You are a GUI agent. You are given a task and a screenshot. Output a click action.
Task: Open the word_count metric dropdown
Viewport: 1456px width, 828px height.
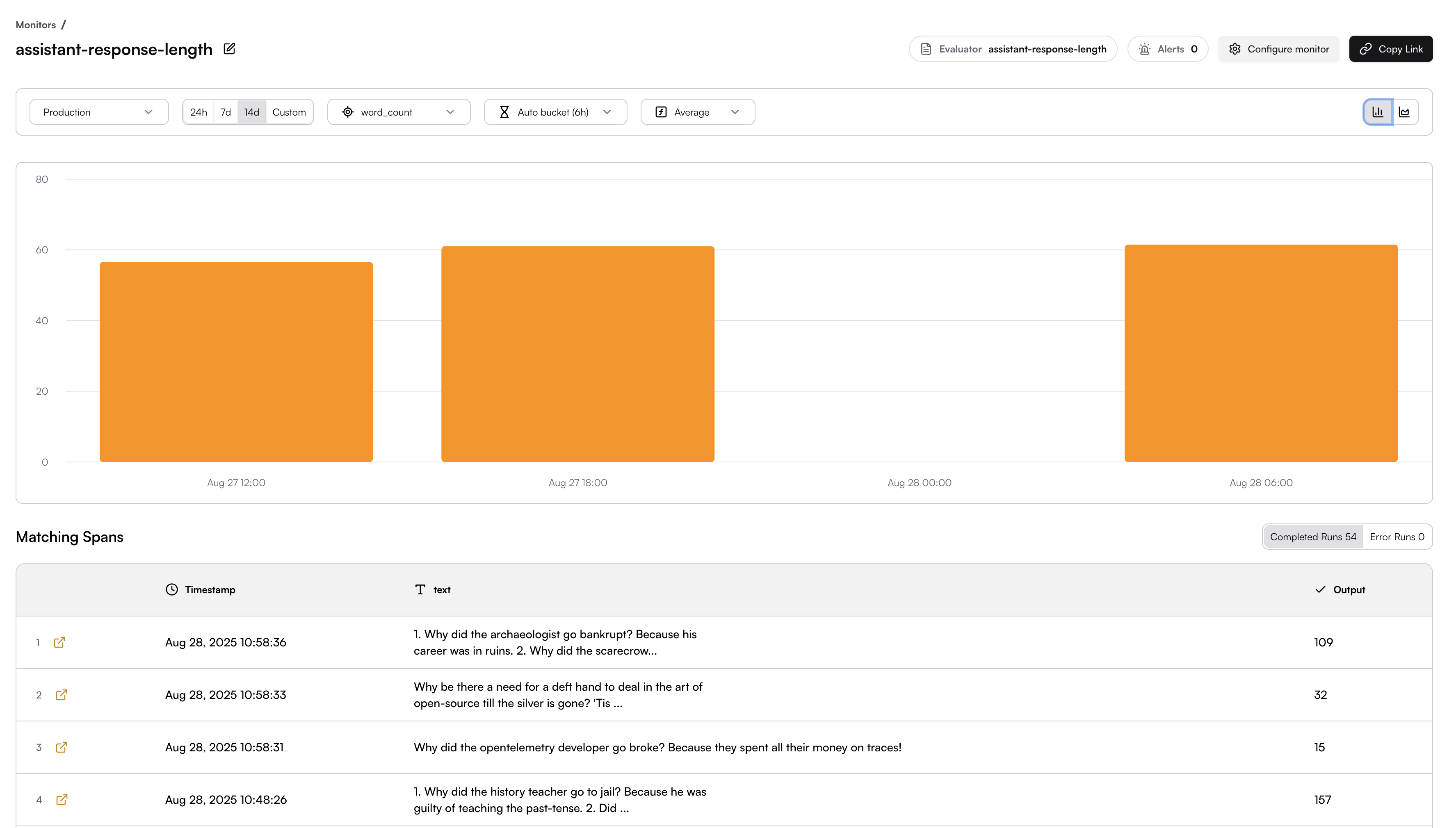(x=398, y=112)
